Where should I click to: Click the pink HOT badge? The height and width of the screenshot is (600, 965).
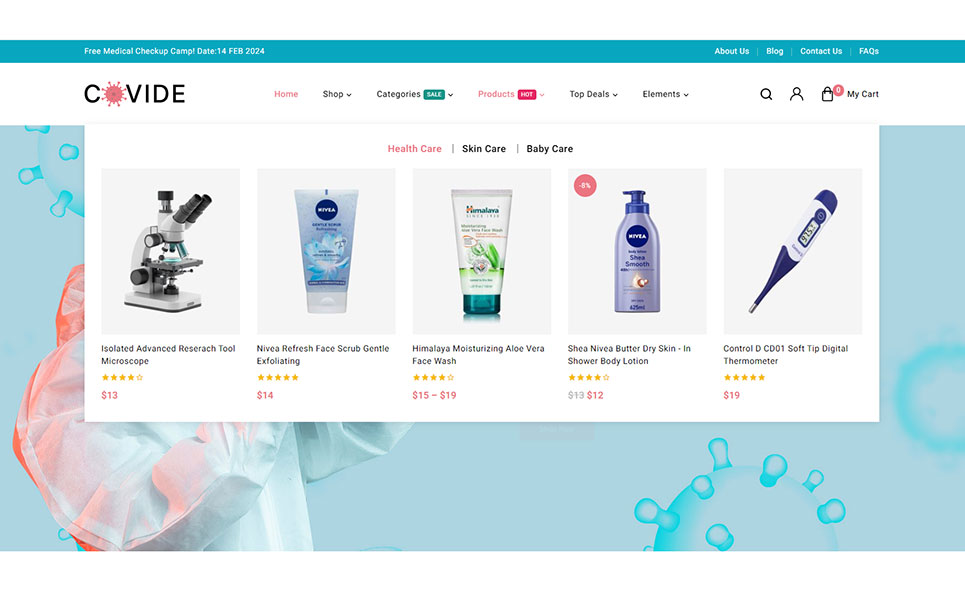[527, 94]
